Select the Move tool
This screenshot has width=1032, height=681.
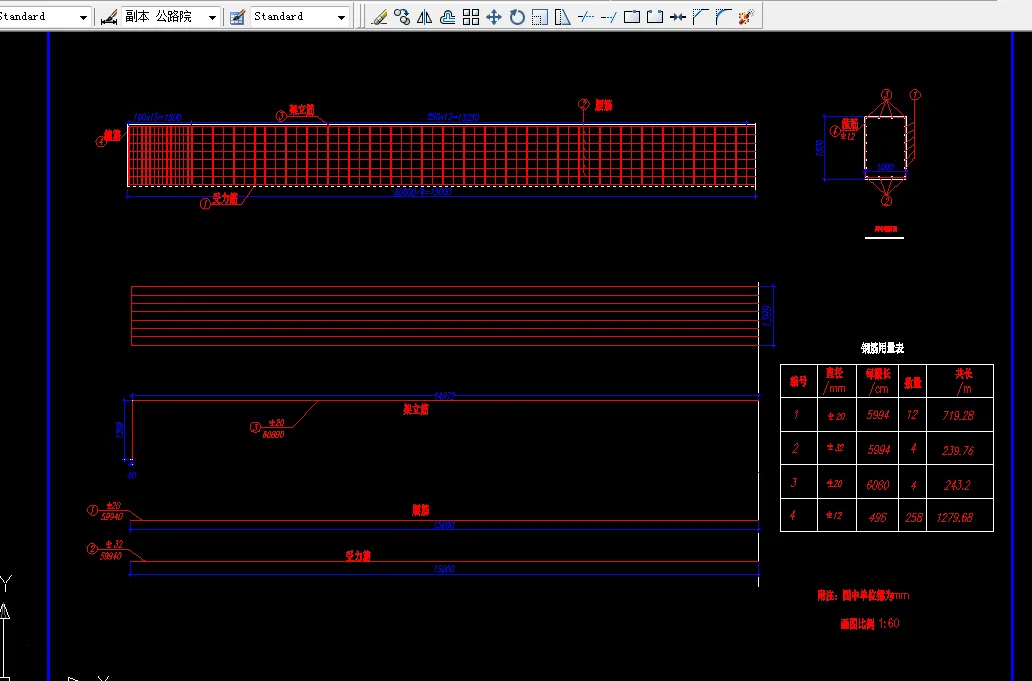coord(494,16)
